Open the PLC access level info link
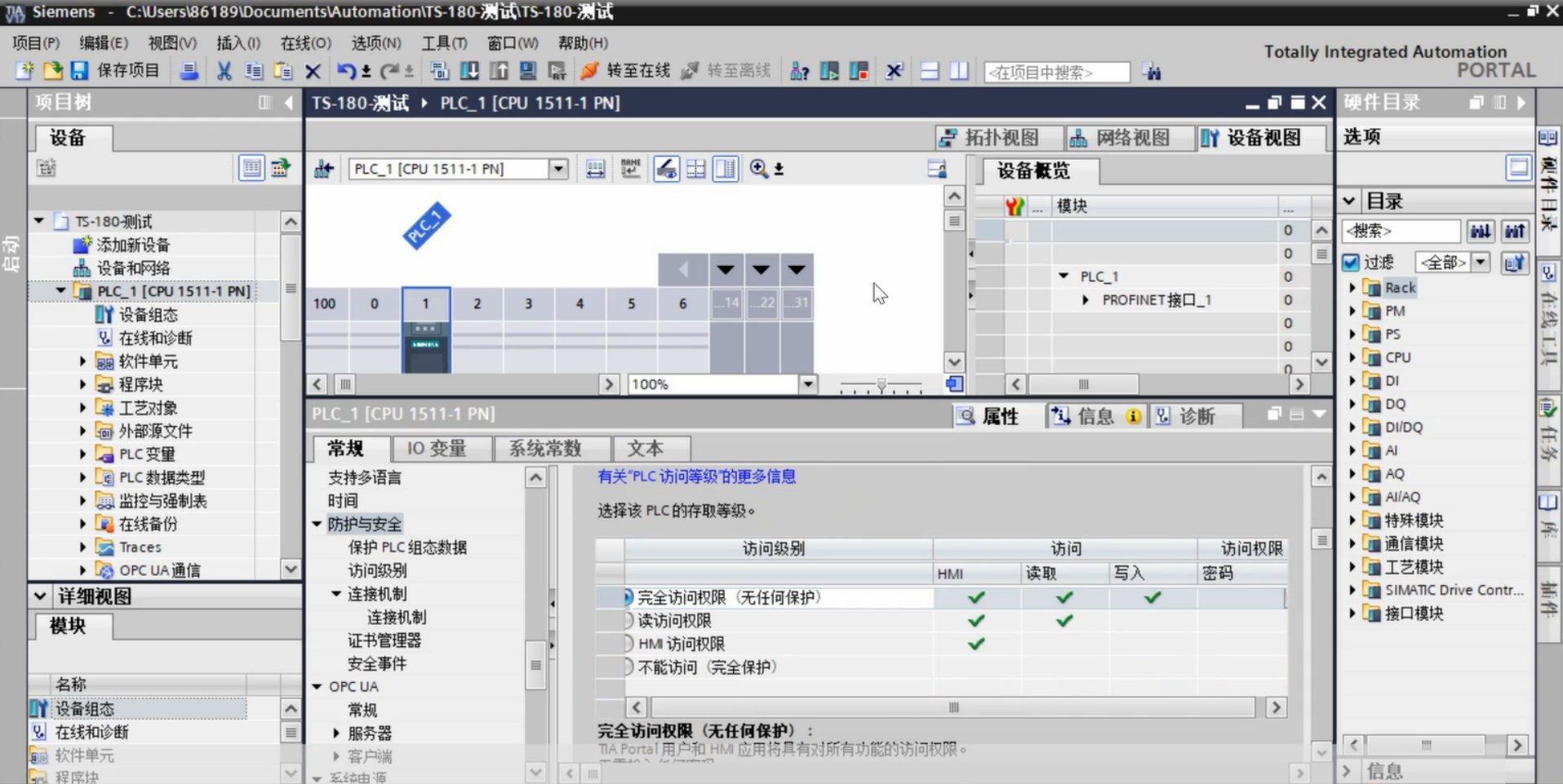 click(x=696, y=476)
